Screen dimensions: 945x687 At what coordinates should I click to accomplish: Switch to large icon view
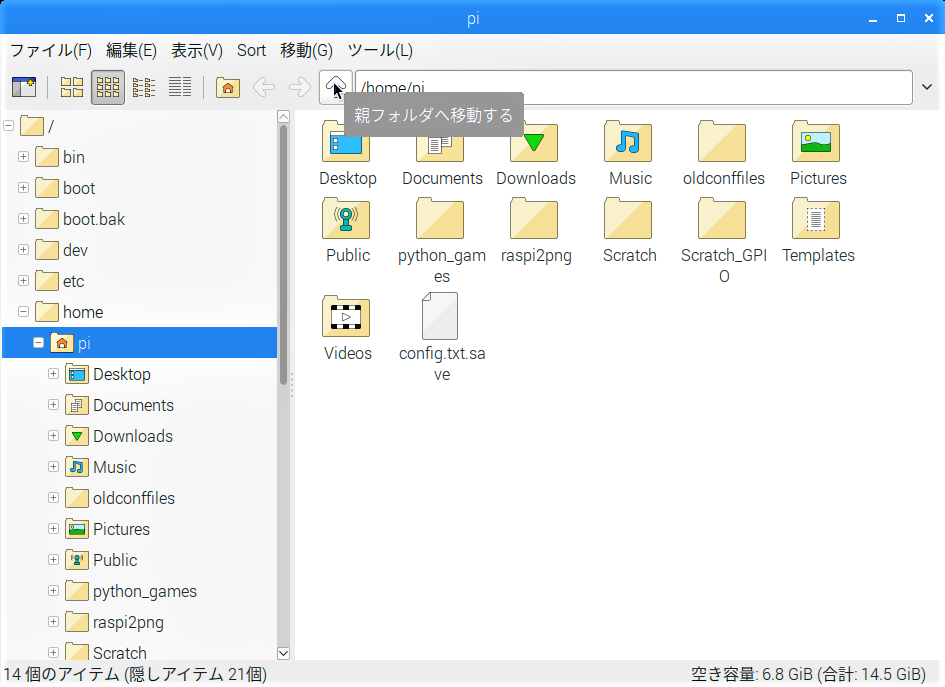coord(72,87)
